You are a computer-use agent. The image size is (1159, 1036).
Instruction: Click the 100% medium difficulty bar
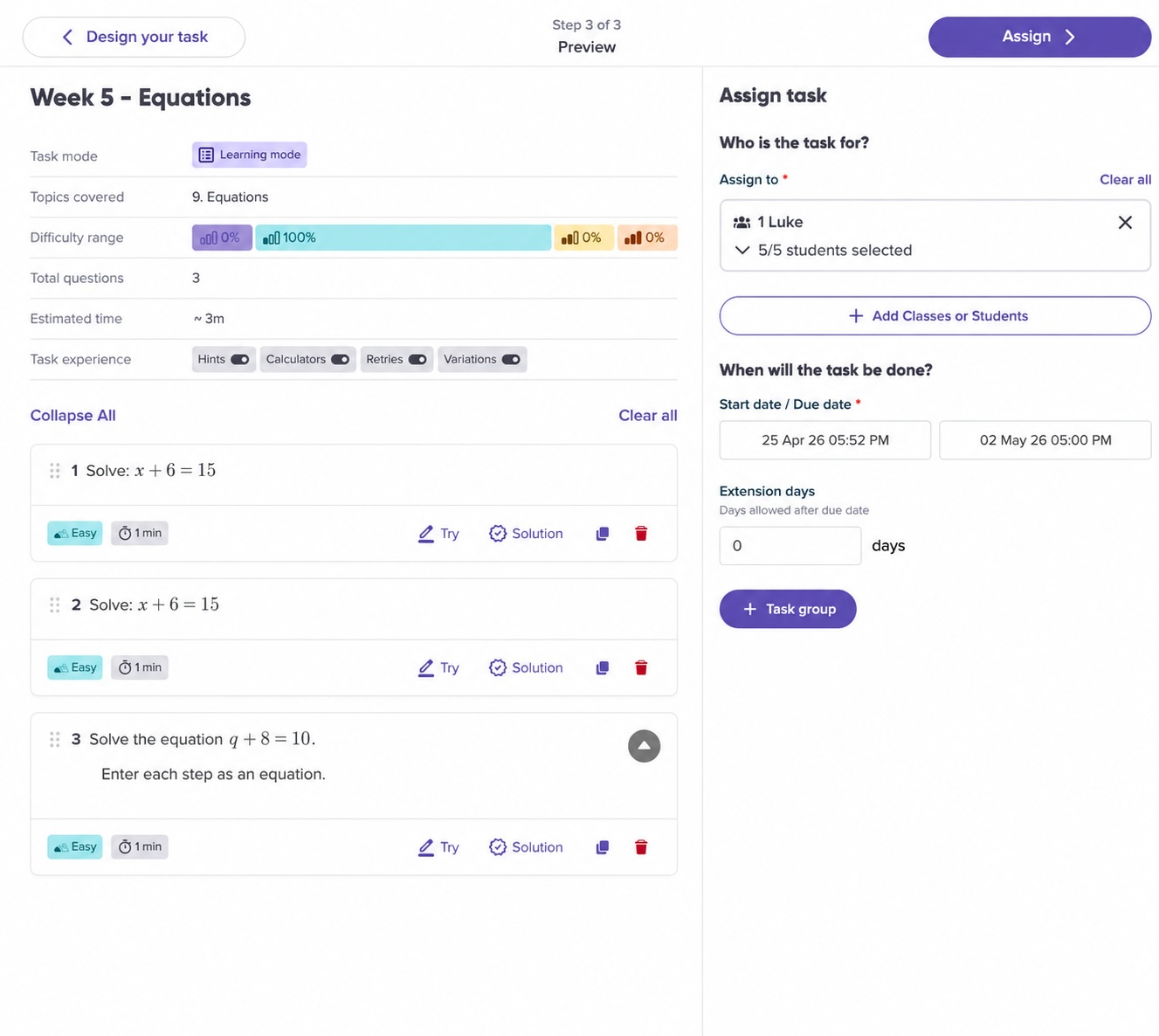coord(403,238)
